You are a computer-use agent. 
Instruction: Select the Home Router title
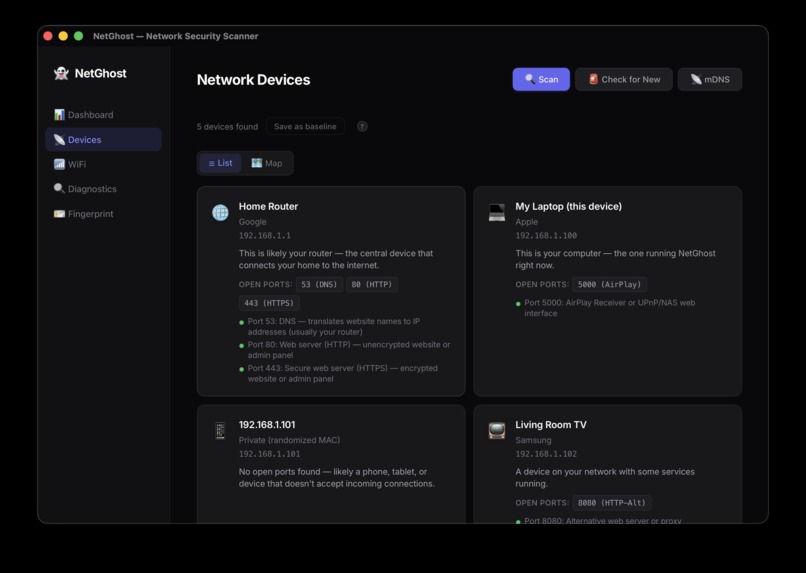coord(268,207)
